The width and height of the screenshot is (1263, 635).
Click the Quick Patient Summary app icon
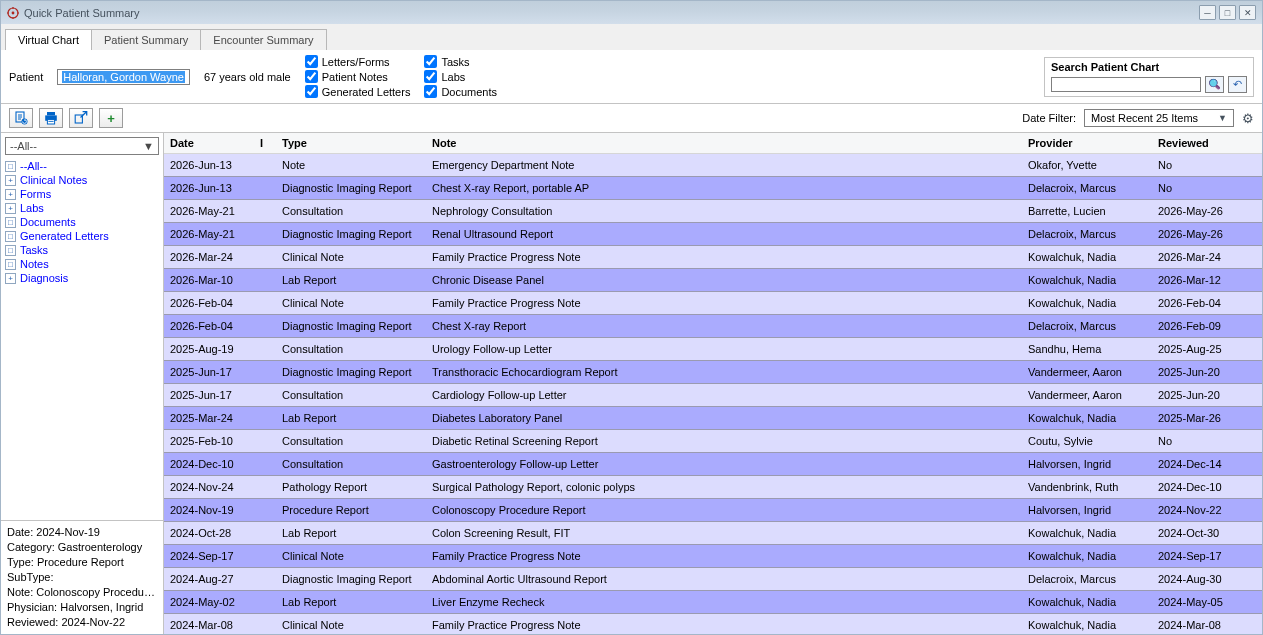click(x=13, y=13)
